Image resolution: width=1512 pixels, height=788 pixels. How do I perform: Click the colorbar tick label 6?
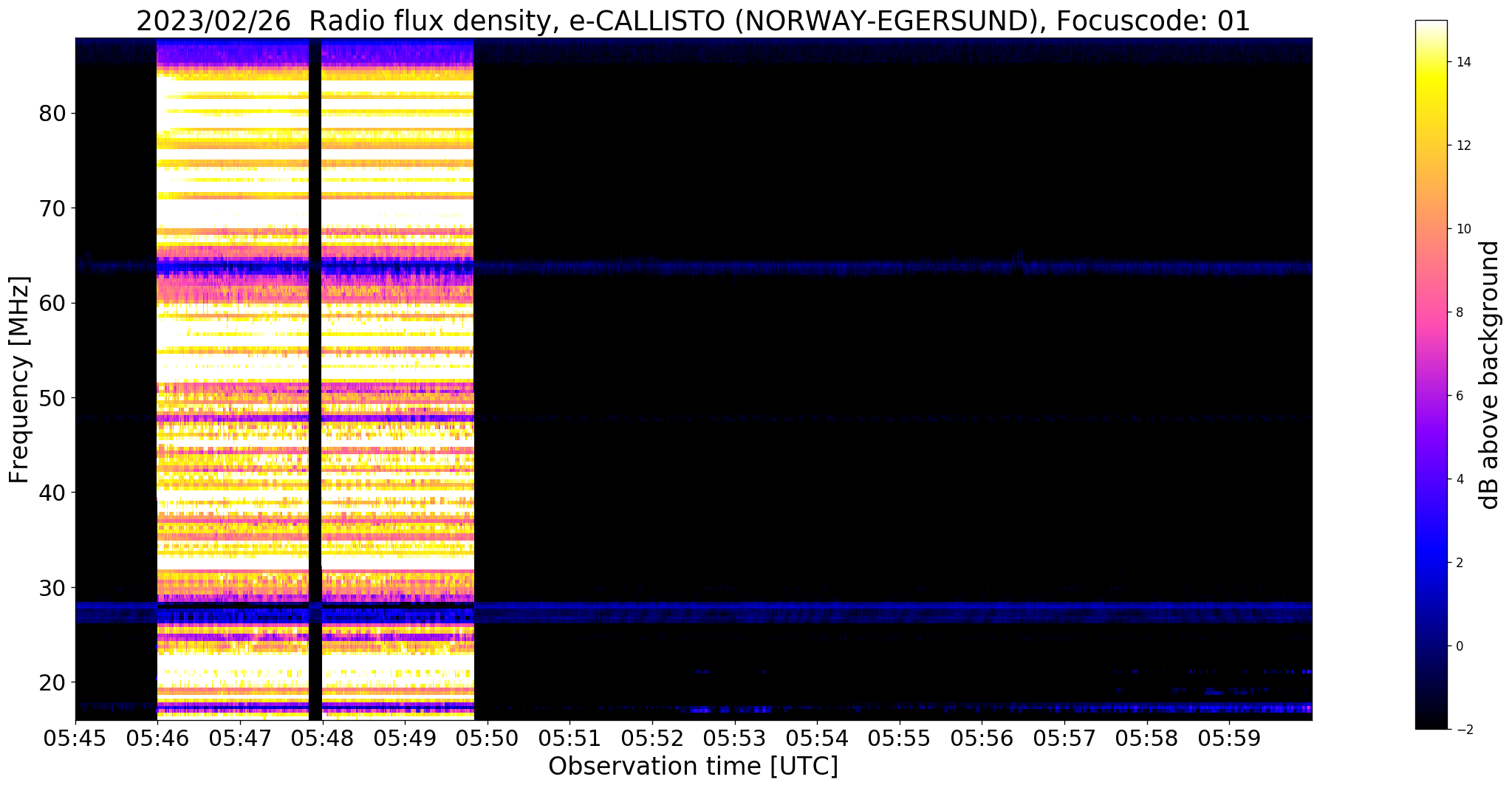[1459, 397]
